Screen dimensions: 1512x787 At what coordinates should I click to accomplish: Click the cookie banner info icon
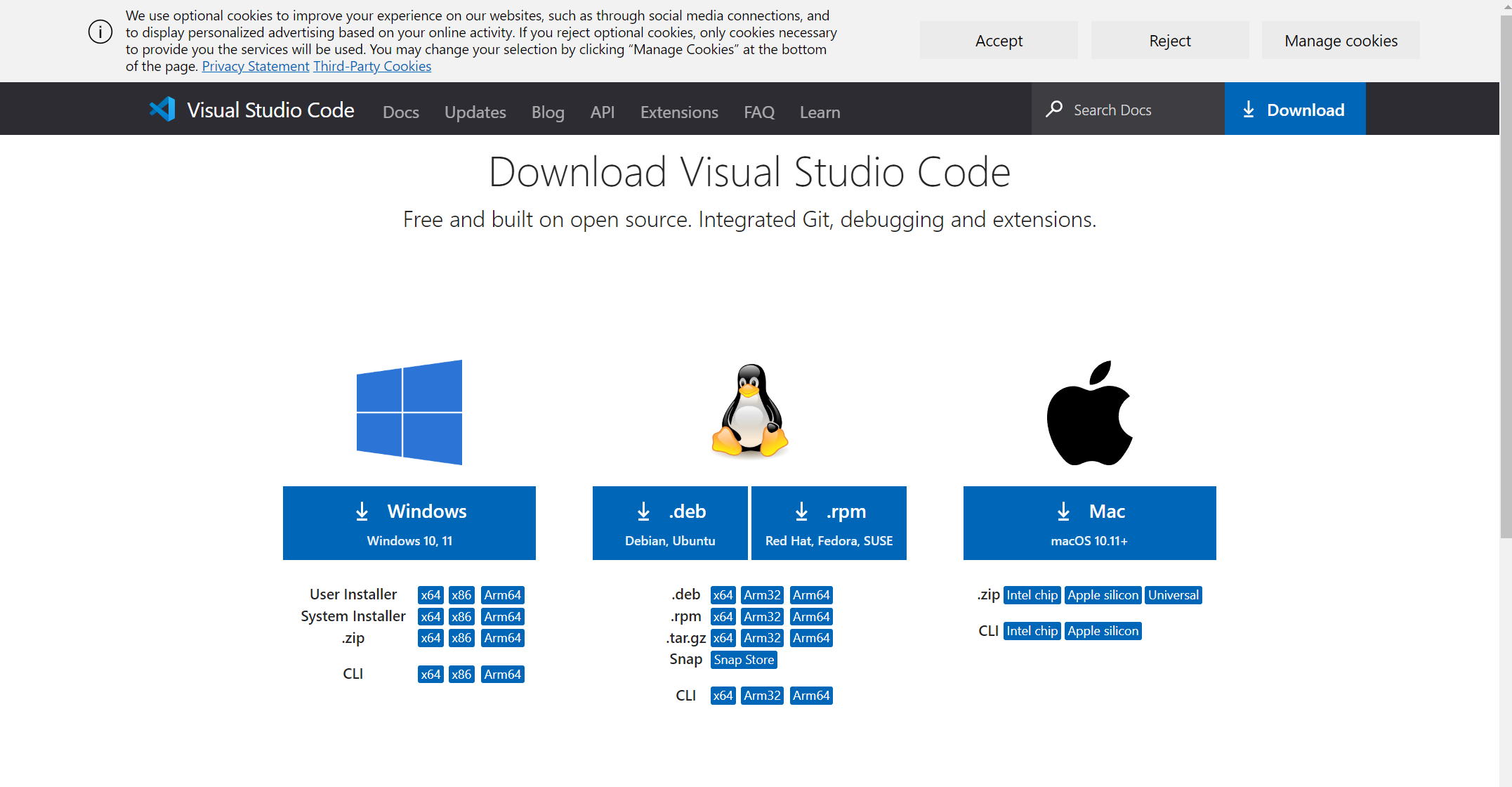pyautogui.click(x=100, y=32)
